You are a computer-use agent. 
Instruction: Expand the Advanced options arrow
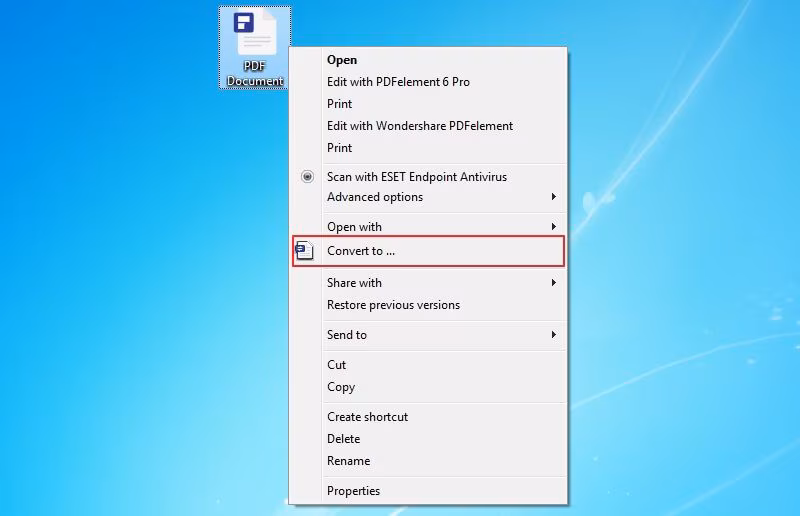click(554, 196)
